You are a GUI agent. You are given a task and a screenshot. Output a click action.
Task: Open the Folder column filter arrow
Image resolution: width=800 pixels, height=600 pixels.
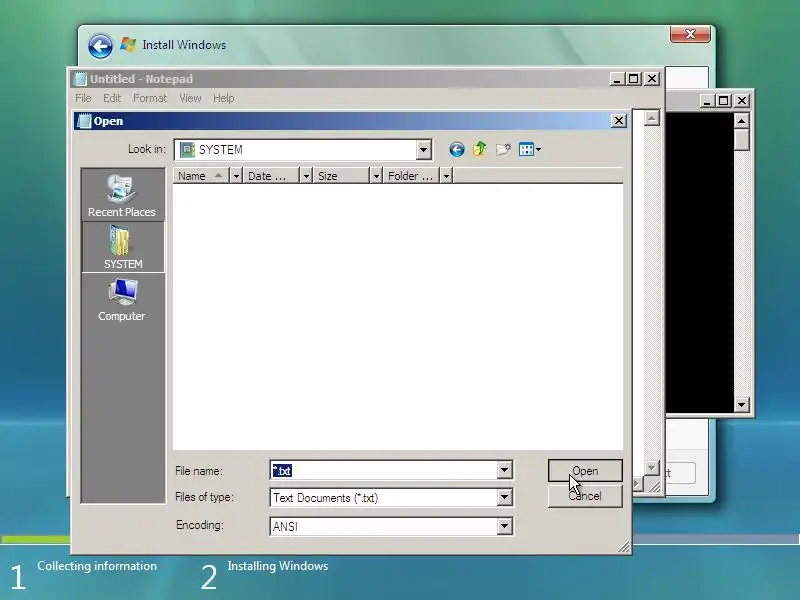point(446,176)
